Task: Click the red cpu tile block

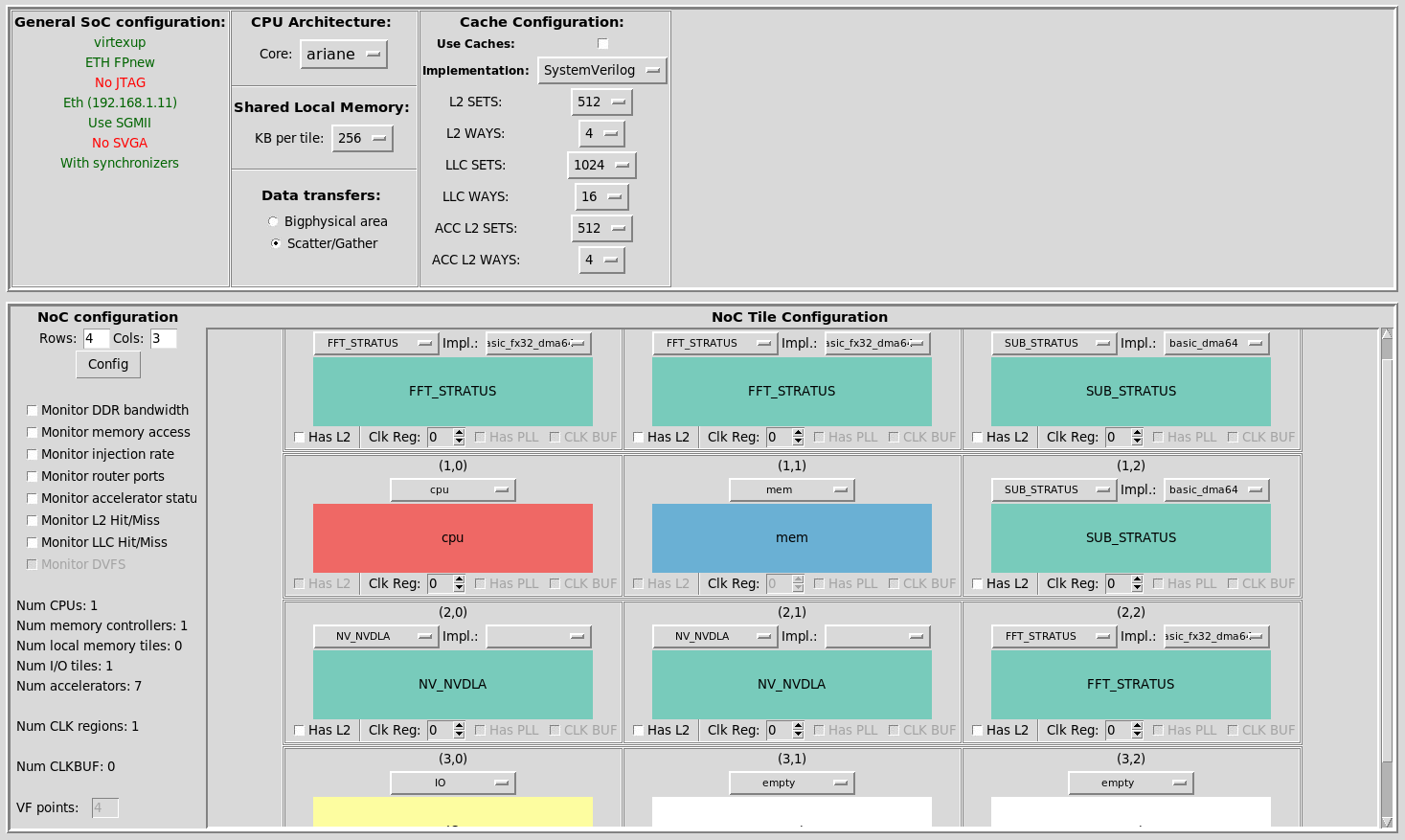Action: (x=453, y=537)
